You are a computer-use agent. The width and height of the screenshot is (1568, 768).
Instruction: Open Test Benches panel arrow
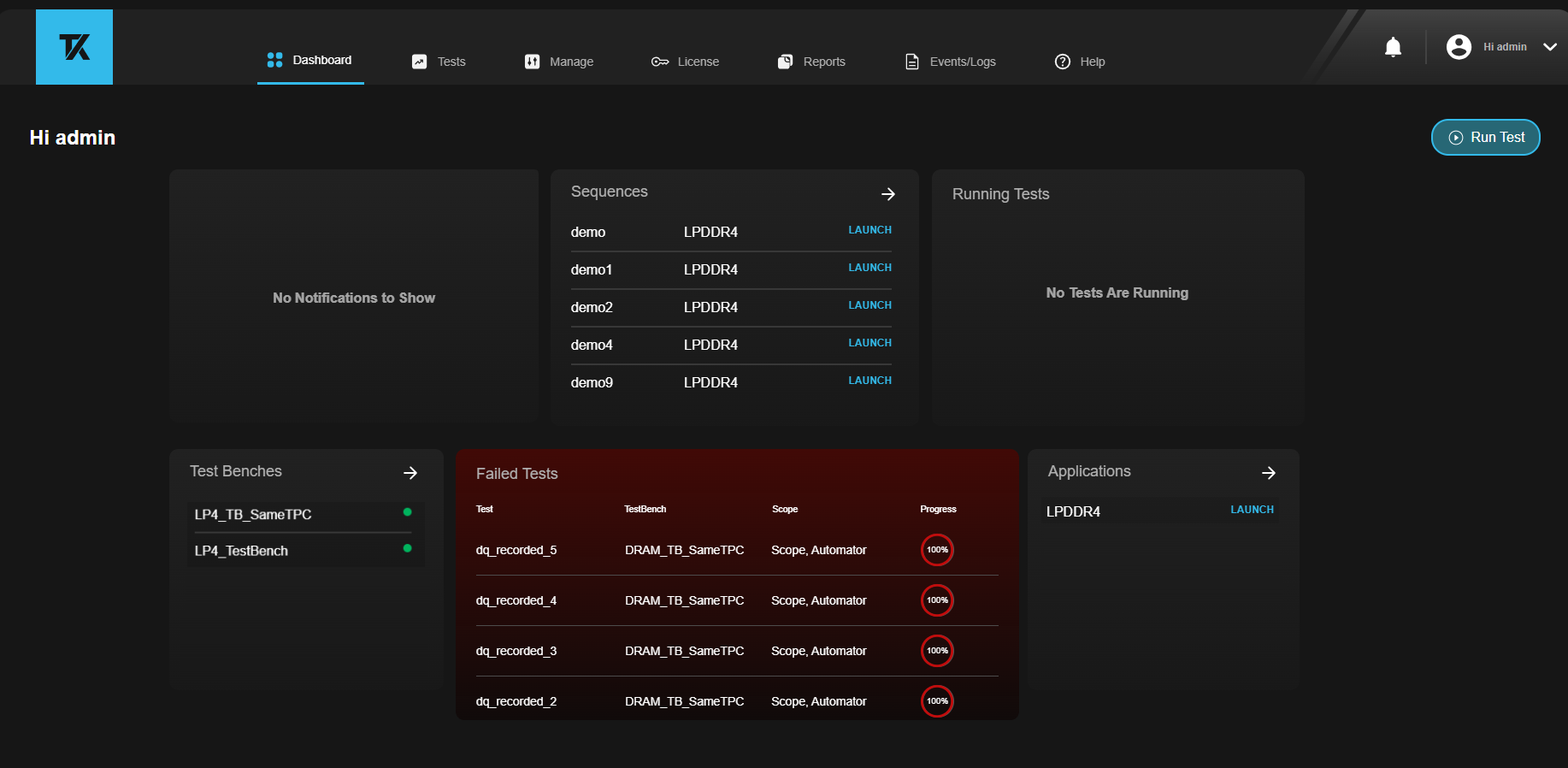point(410,473)
